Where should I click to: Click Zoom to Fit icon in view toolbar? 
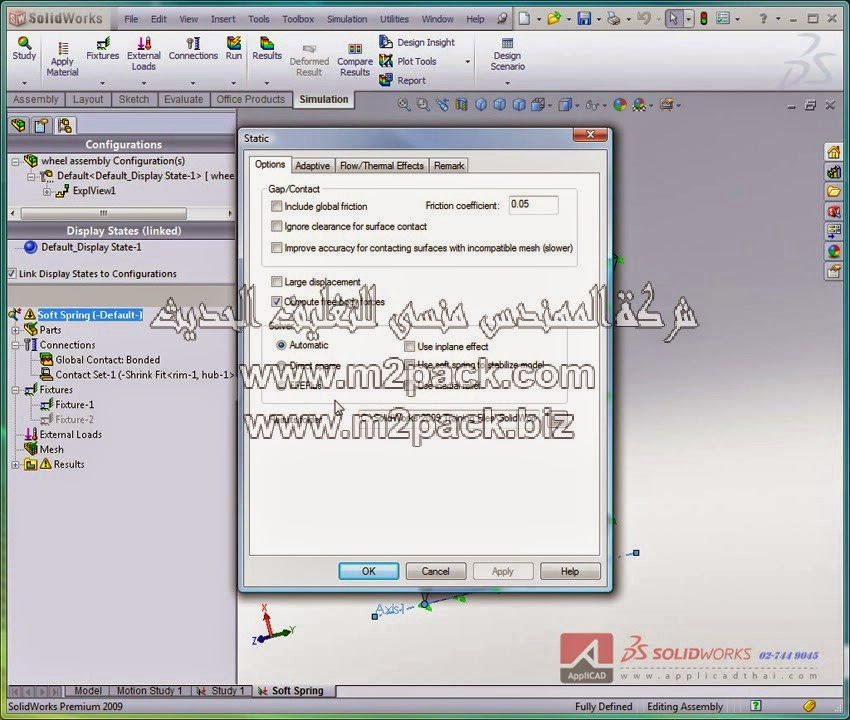click(403, 105)
